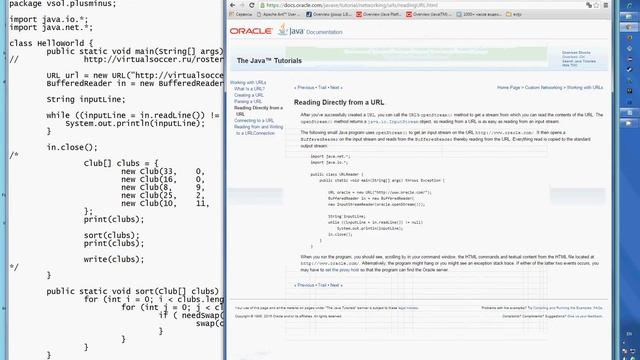Click the 'Reading Directly from a URL' page title

pos(339,102)
